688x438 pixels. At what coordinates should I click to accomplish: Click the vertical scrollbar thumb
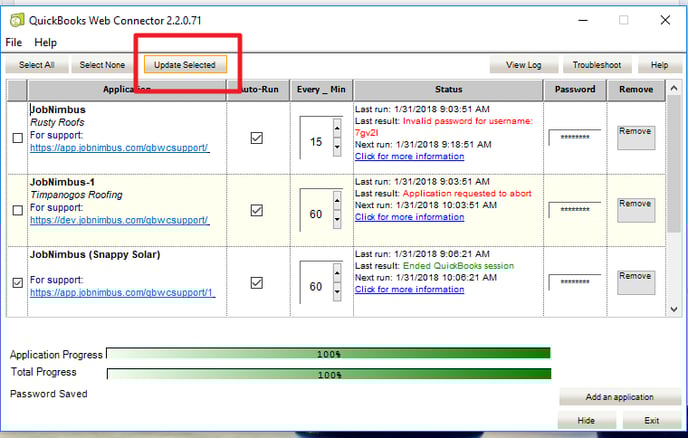tap(674, 163)
